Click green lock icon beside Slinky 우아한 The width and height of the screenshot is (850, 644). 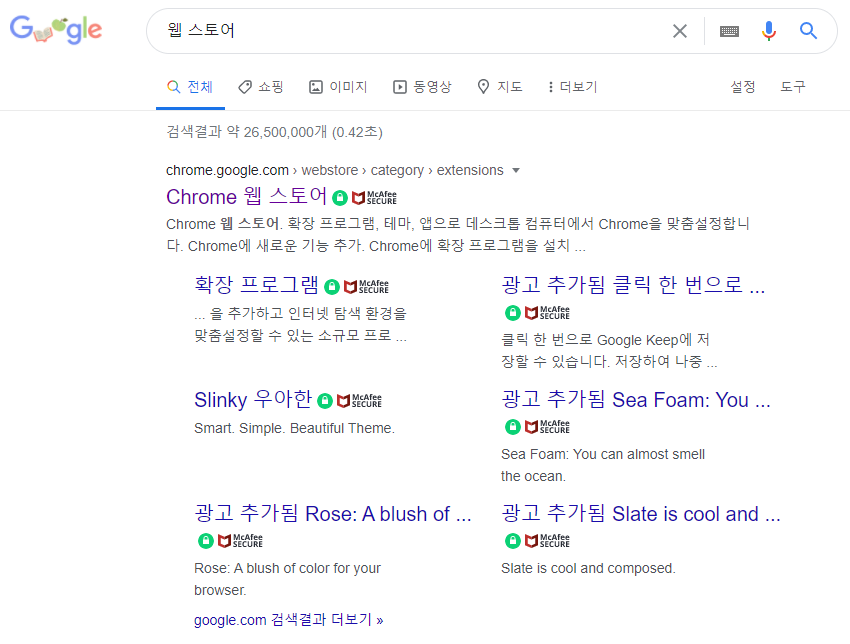pyautogui.click(x=325, y=401)
